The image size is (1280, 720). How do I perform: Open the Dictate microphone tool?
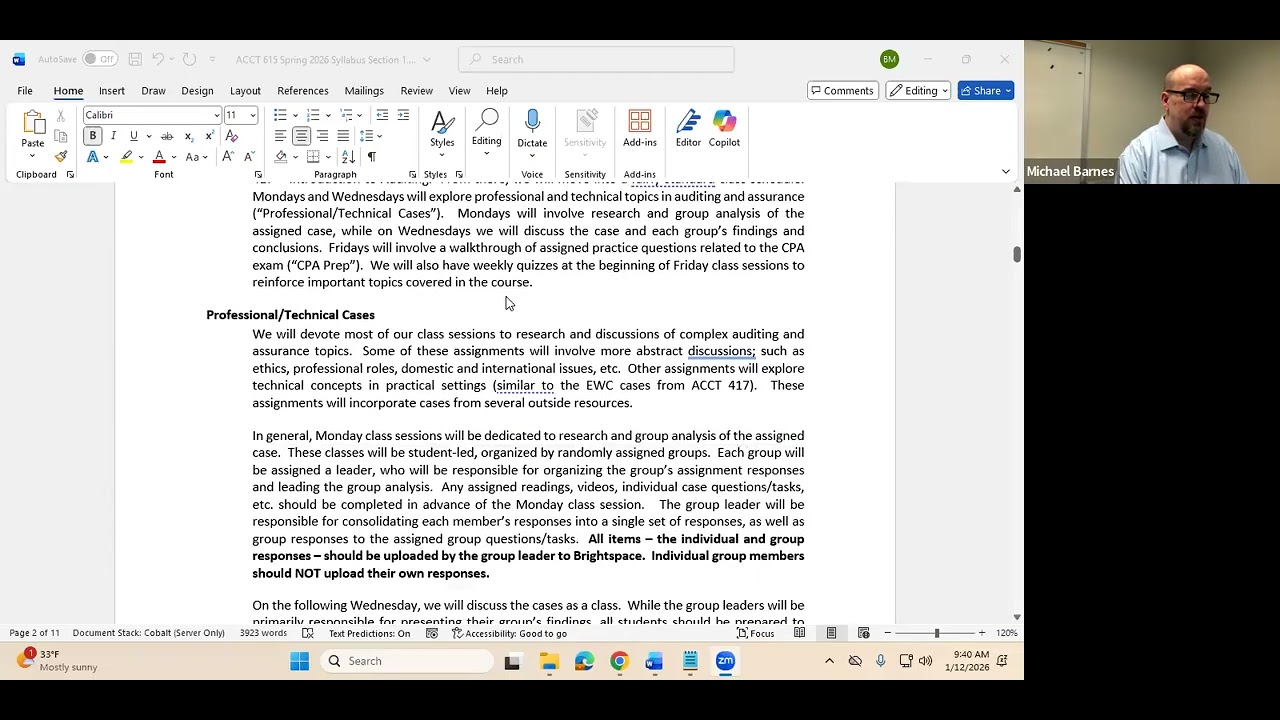point(532,129)
